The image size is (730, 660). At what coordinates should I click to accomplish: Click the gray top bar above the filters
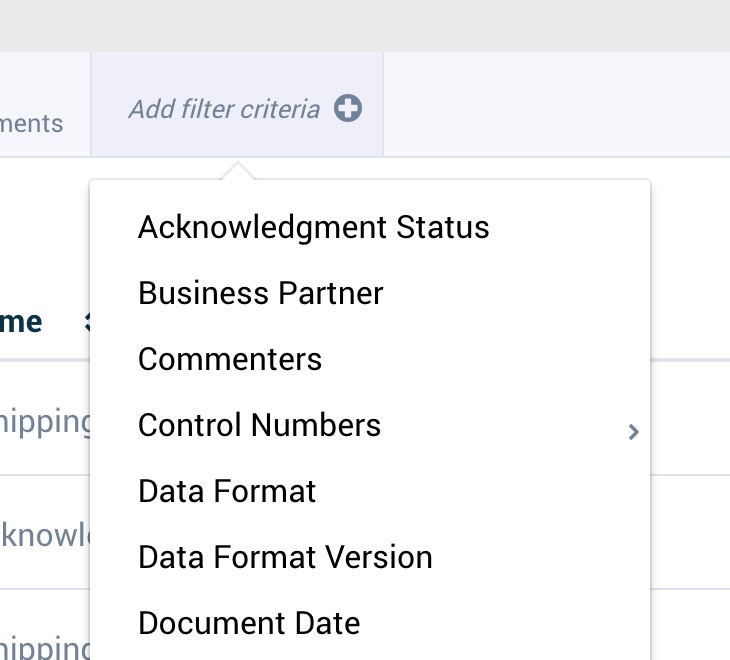click(x=365, y=26)
